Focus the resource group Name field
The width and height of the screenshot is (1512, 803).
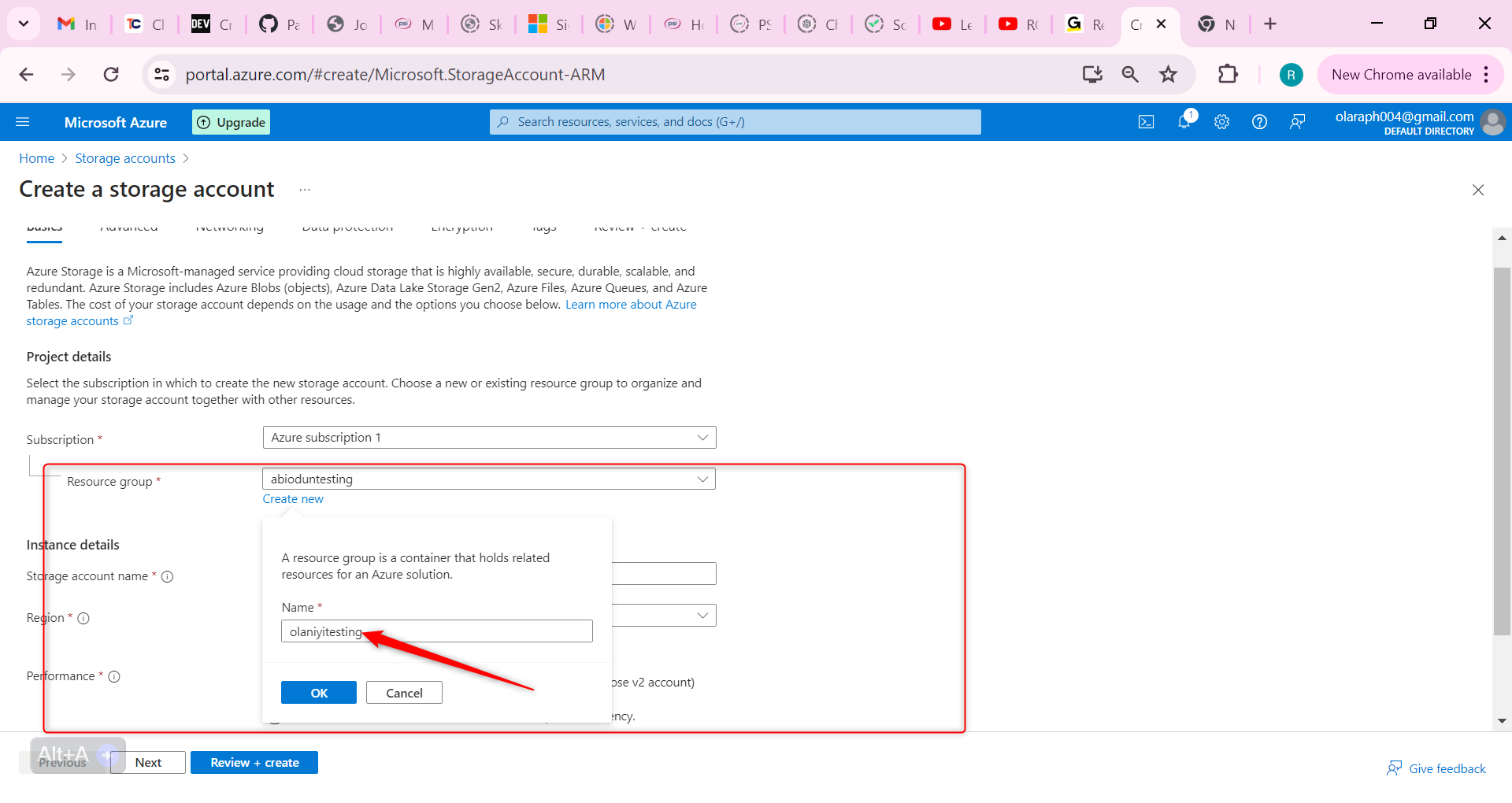(x=437, y=631)
